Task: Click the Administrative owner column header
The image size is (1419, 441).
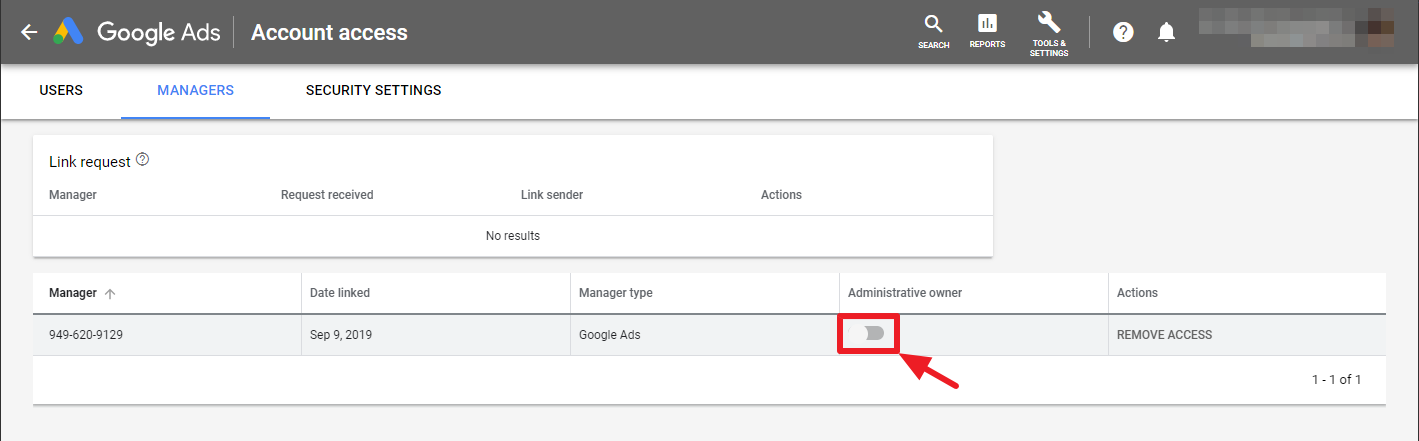Action: 904,293
